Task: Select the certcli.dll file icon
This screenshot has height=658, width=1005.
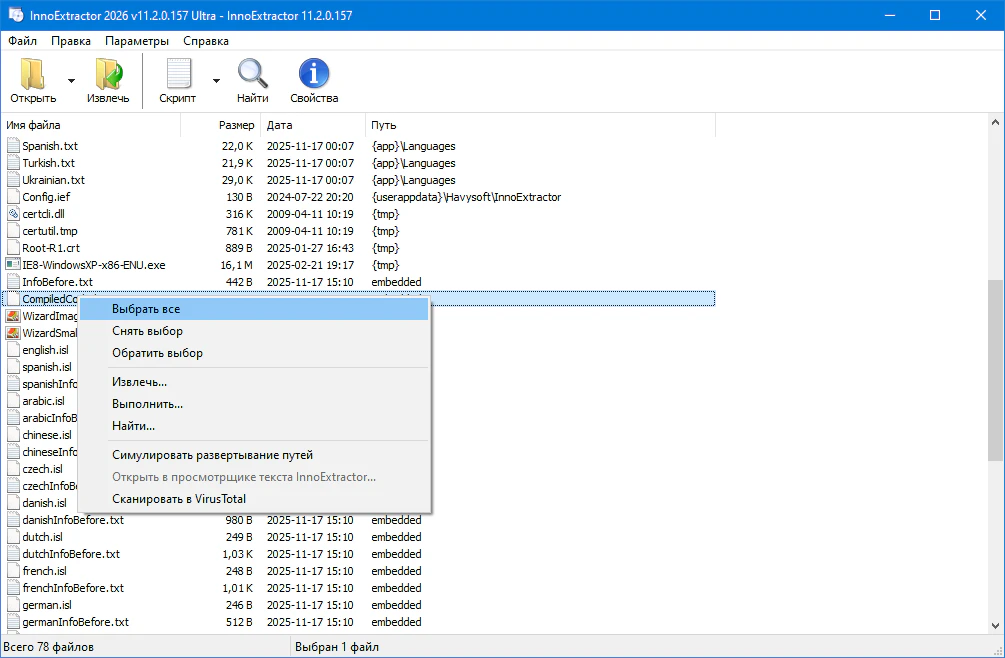Action: (x=13, y=214)
